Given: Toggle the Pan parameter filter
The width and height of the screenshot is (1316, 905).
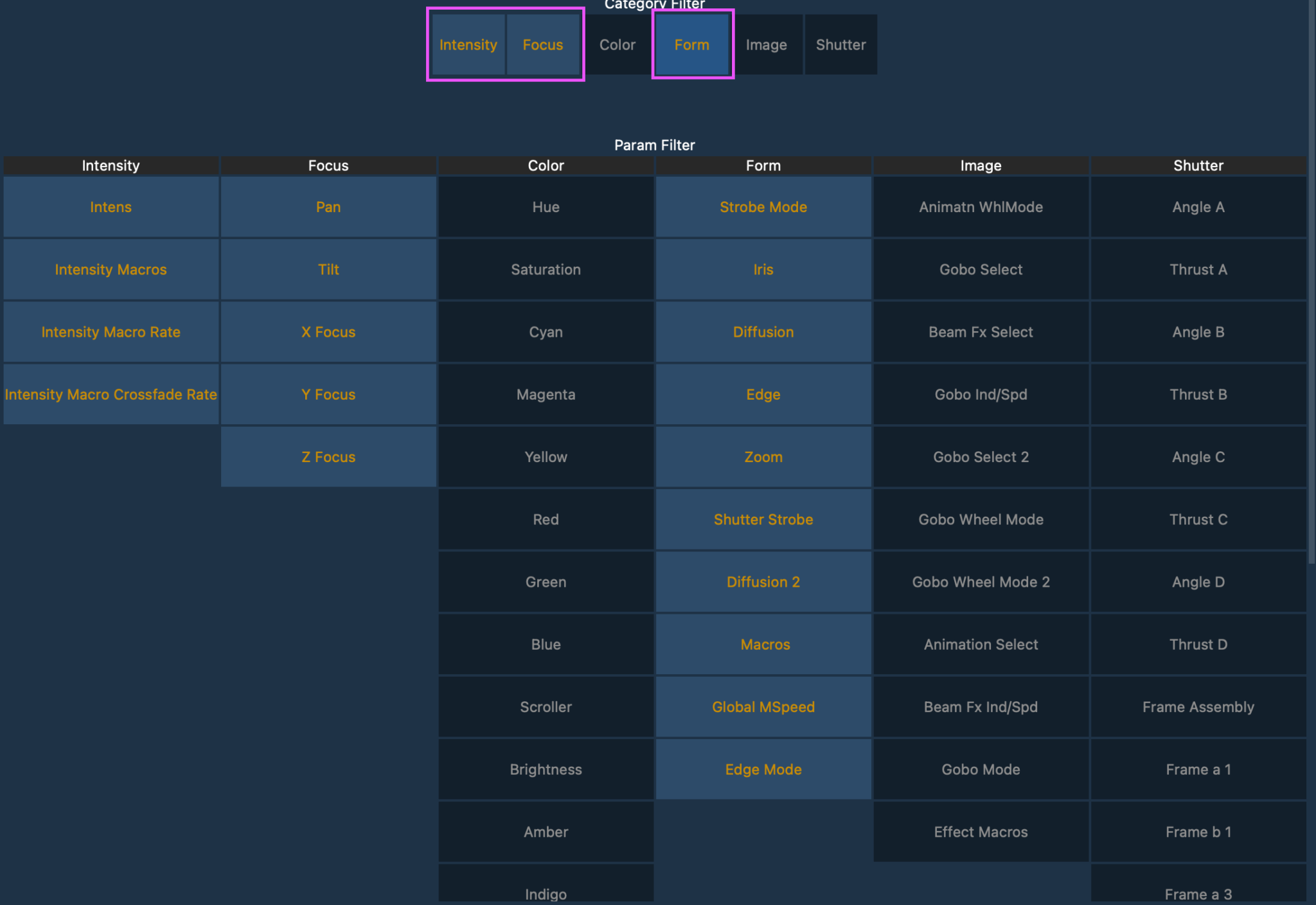Looking at the screenshot, I should (x=328, y=207).
